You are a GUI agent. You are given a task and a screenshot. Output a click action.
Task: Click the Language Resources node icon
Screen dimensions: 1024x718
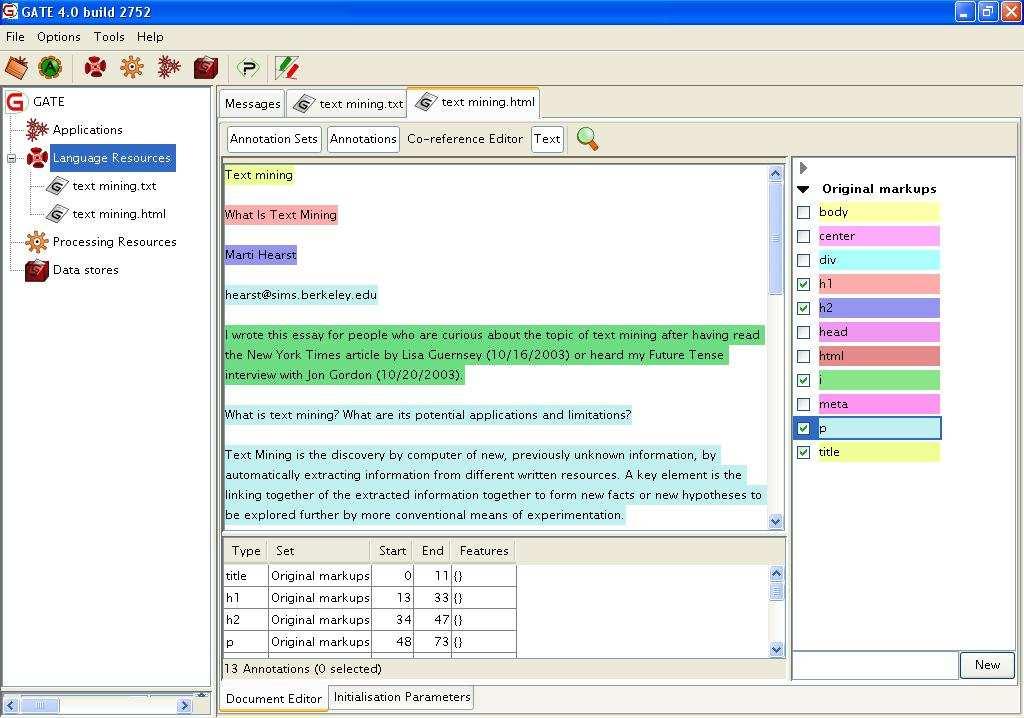pyautogui.click(x=37, y=157)
